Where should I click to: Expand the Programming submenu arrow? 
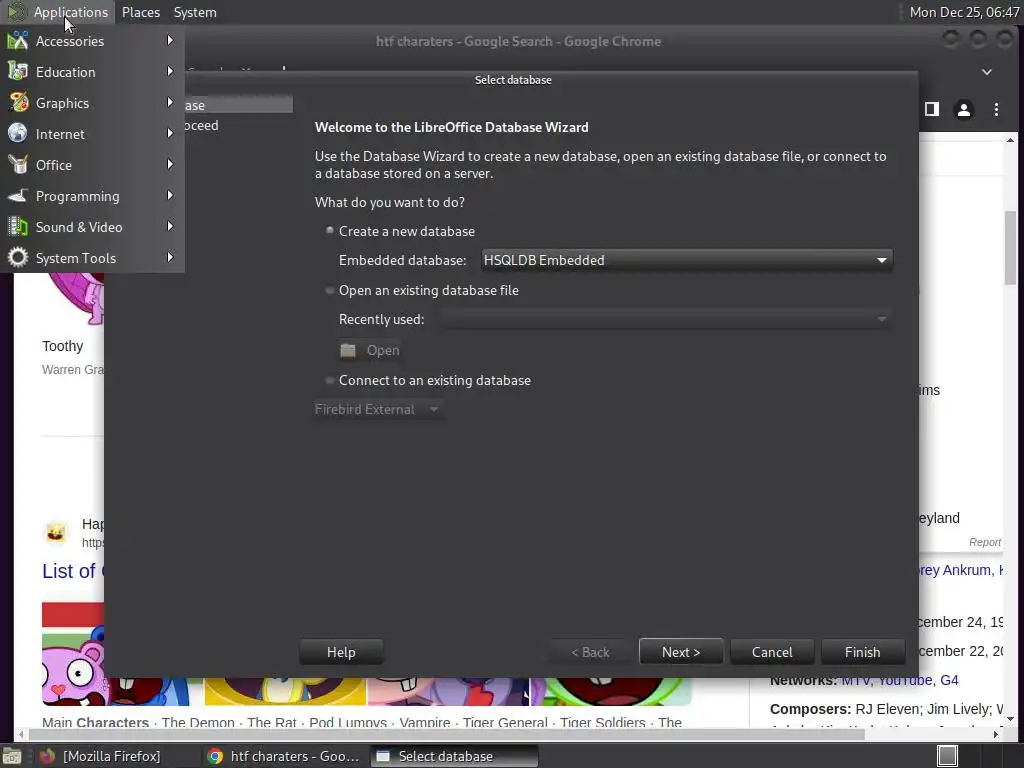tap(170, 195)
